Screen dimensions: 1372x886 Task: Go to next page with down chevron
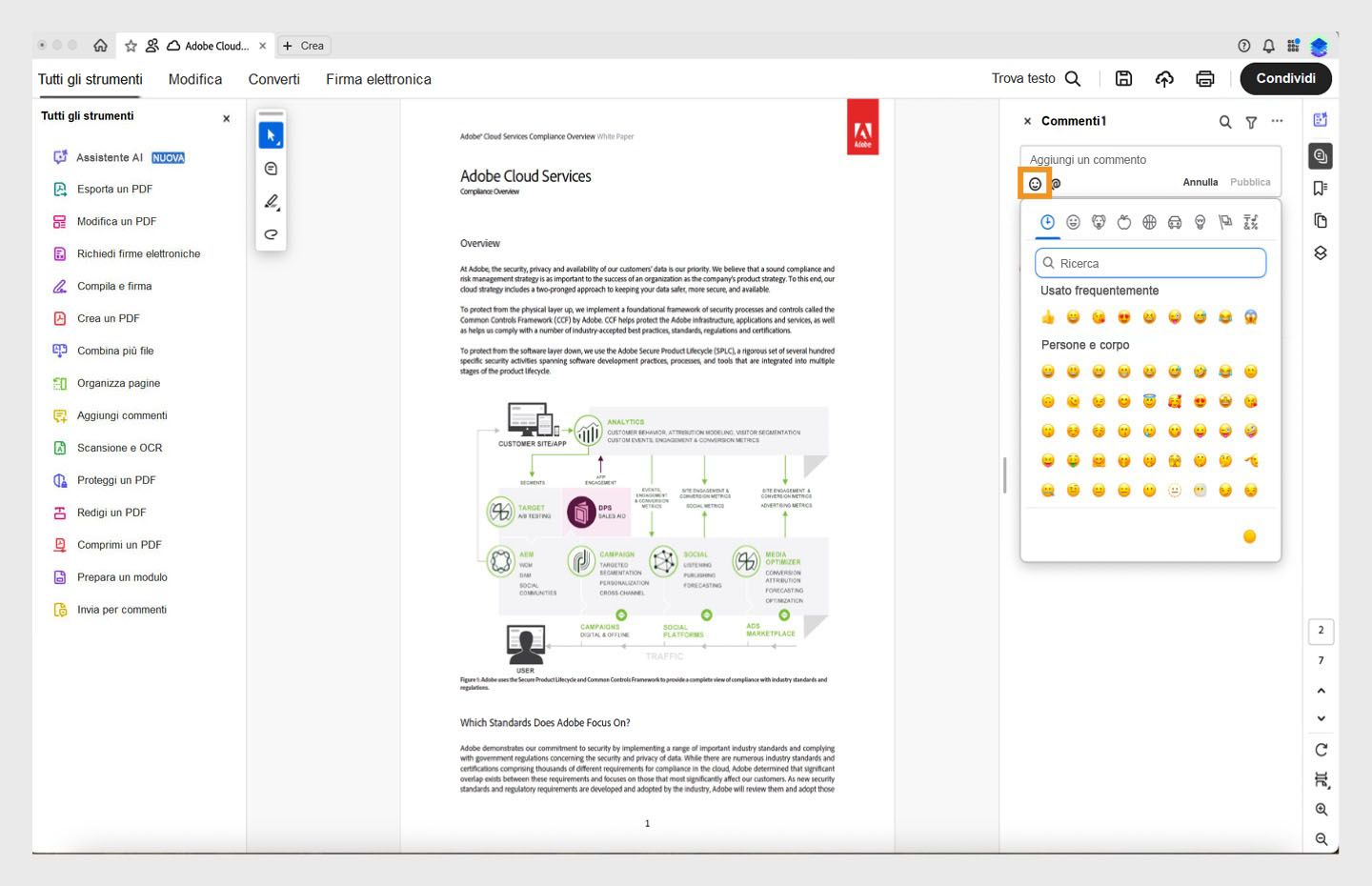click(x=1321, y=719)
